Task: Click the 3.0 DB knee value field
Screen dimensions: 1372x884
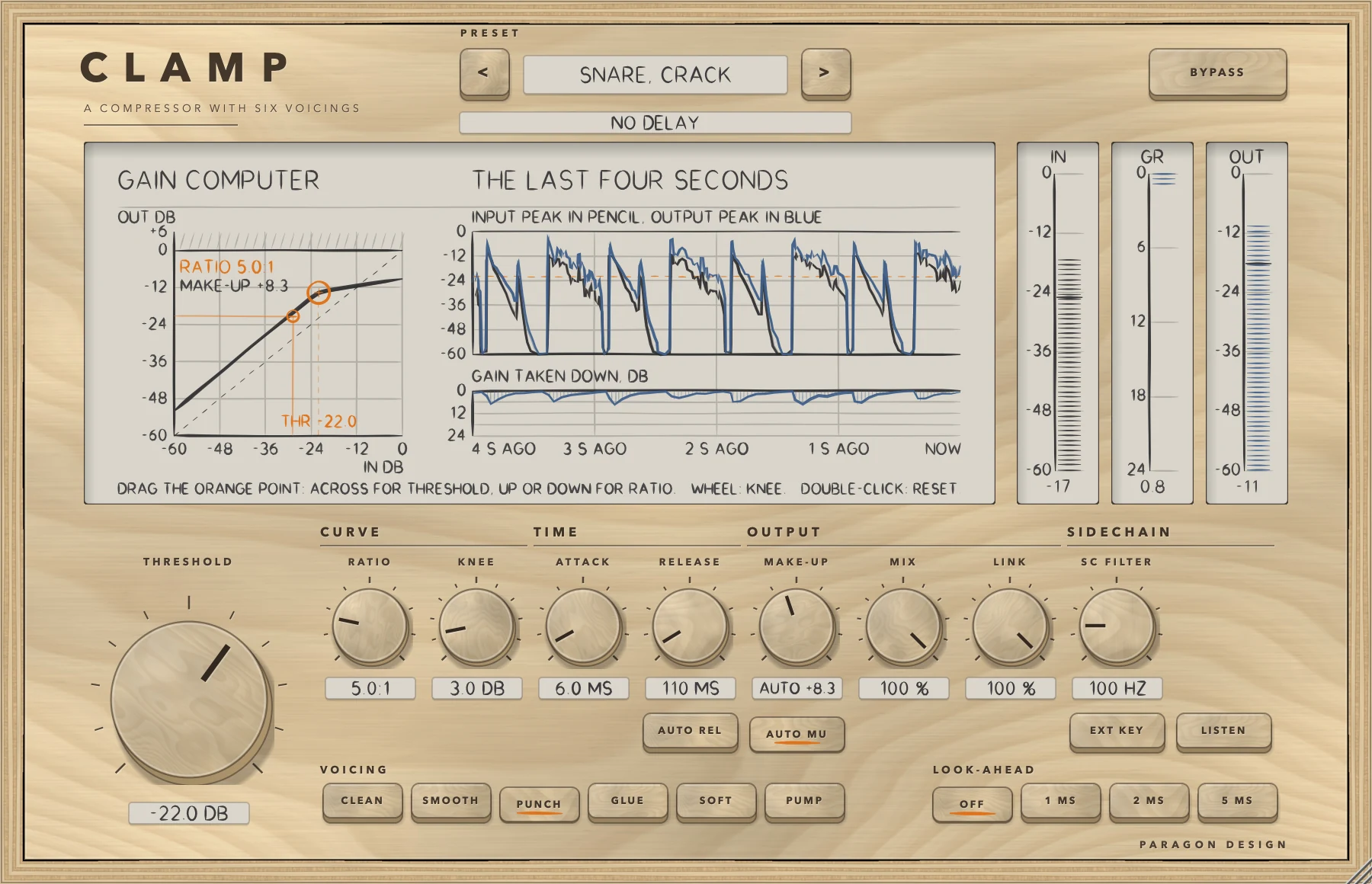Action: pyautogui.click(x=477, y=688)
